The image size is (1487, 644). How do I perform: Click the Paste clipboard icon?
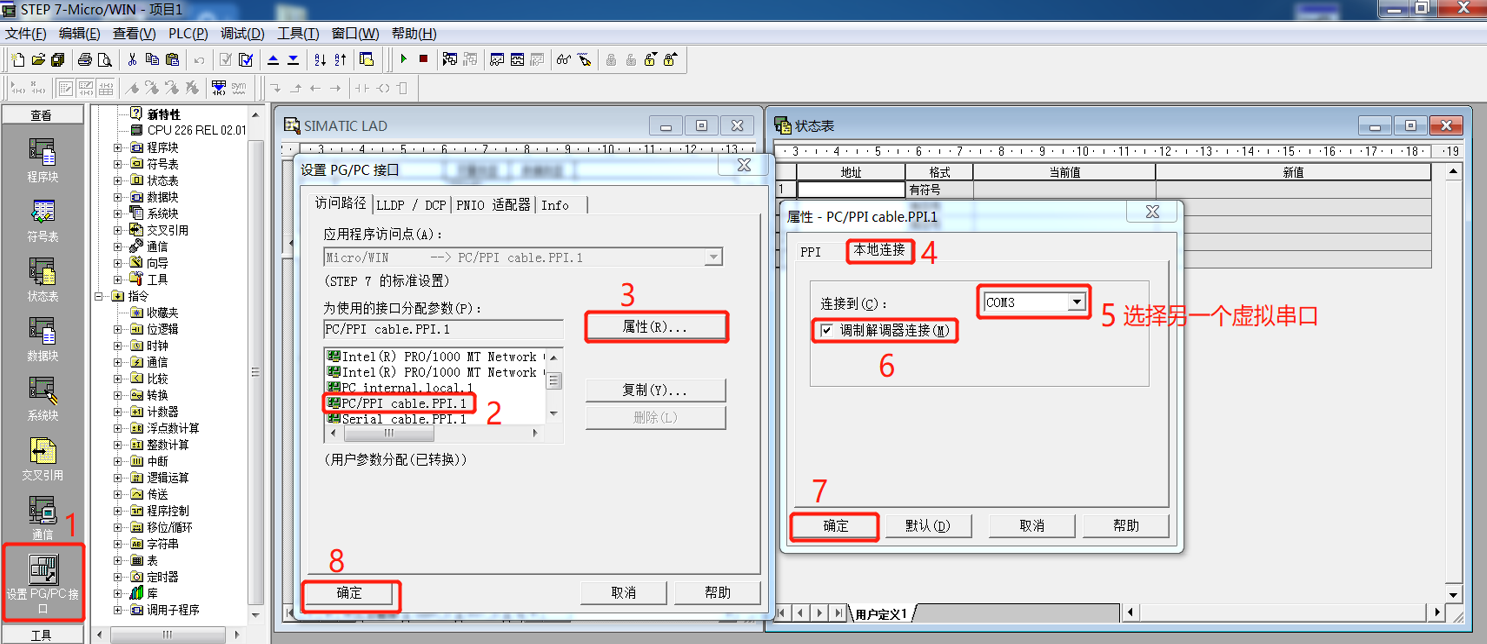point(171,60)
